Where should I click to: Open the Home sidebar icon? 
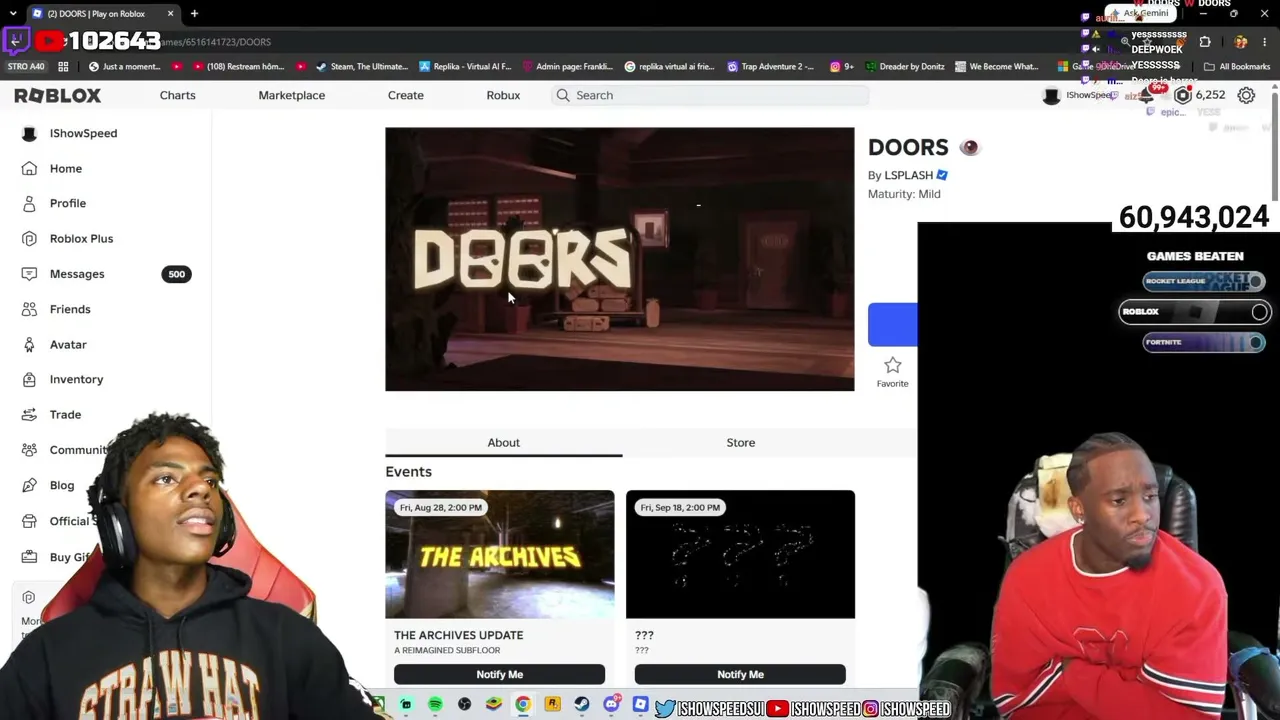pos(29,169)
